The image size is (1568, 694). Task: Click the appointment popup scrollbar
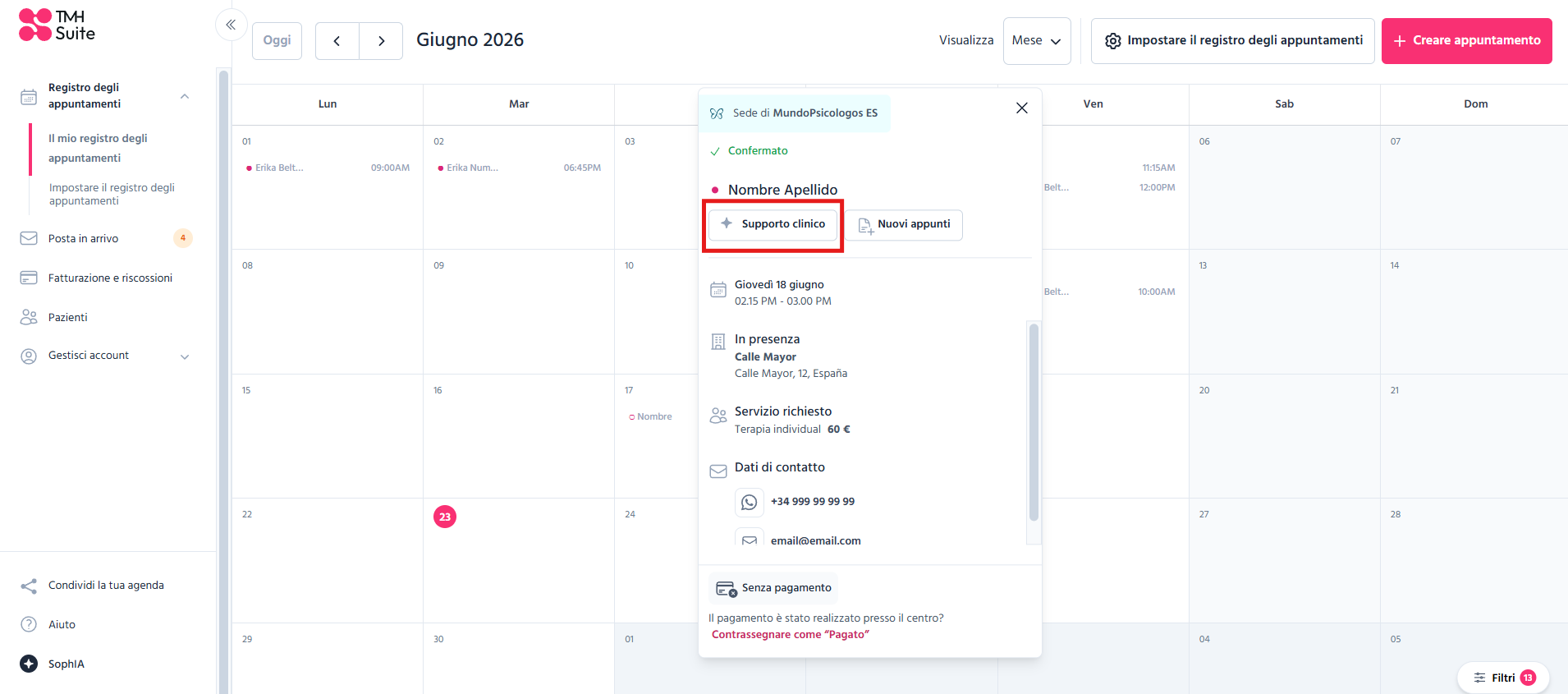(1034, 422)
